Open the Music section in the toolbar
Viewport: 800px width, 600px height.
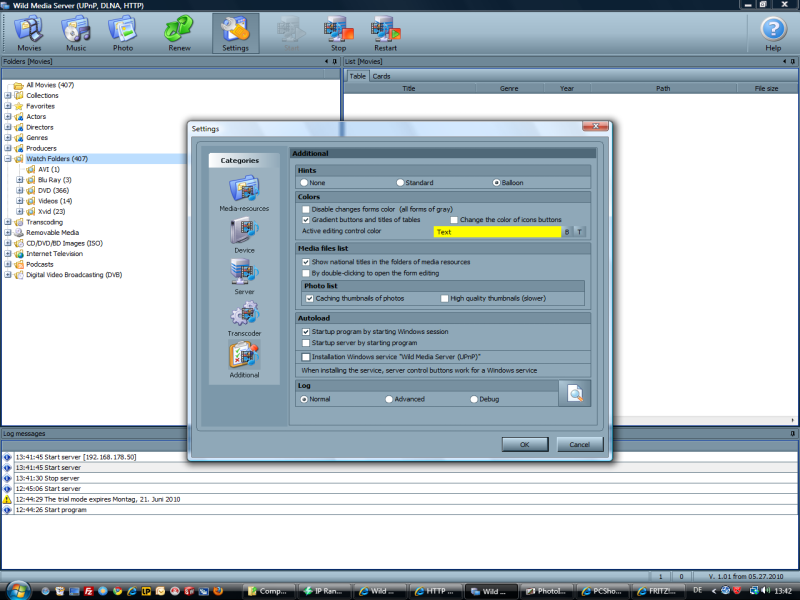pos(76,34)
